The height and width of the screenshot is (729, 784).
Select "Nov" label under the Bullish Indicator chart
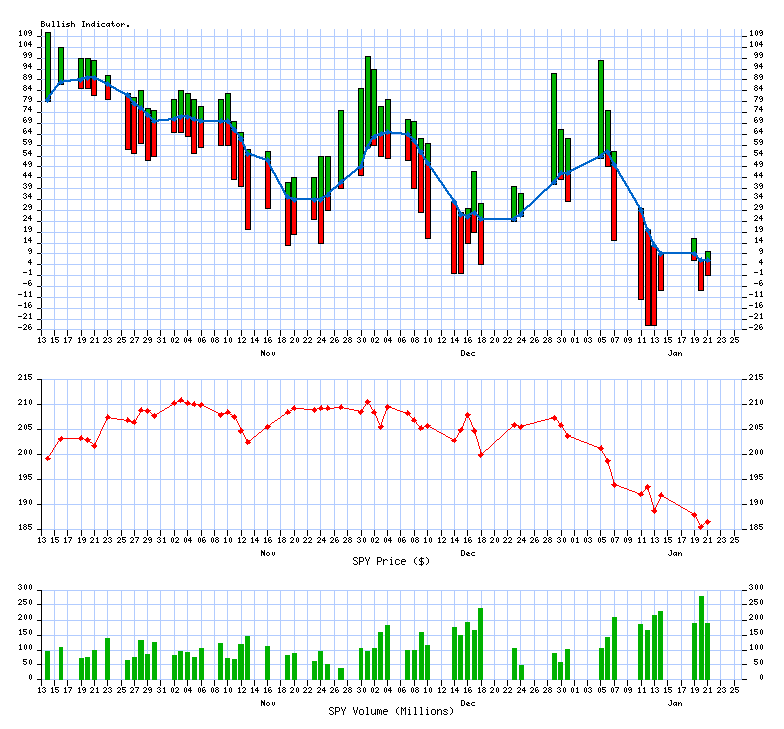point(267,353)
